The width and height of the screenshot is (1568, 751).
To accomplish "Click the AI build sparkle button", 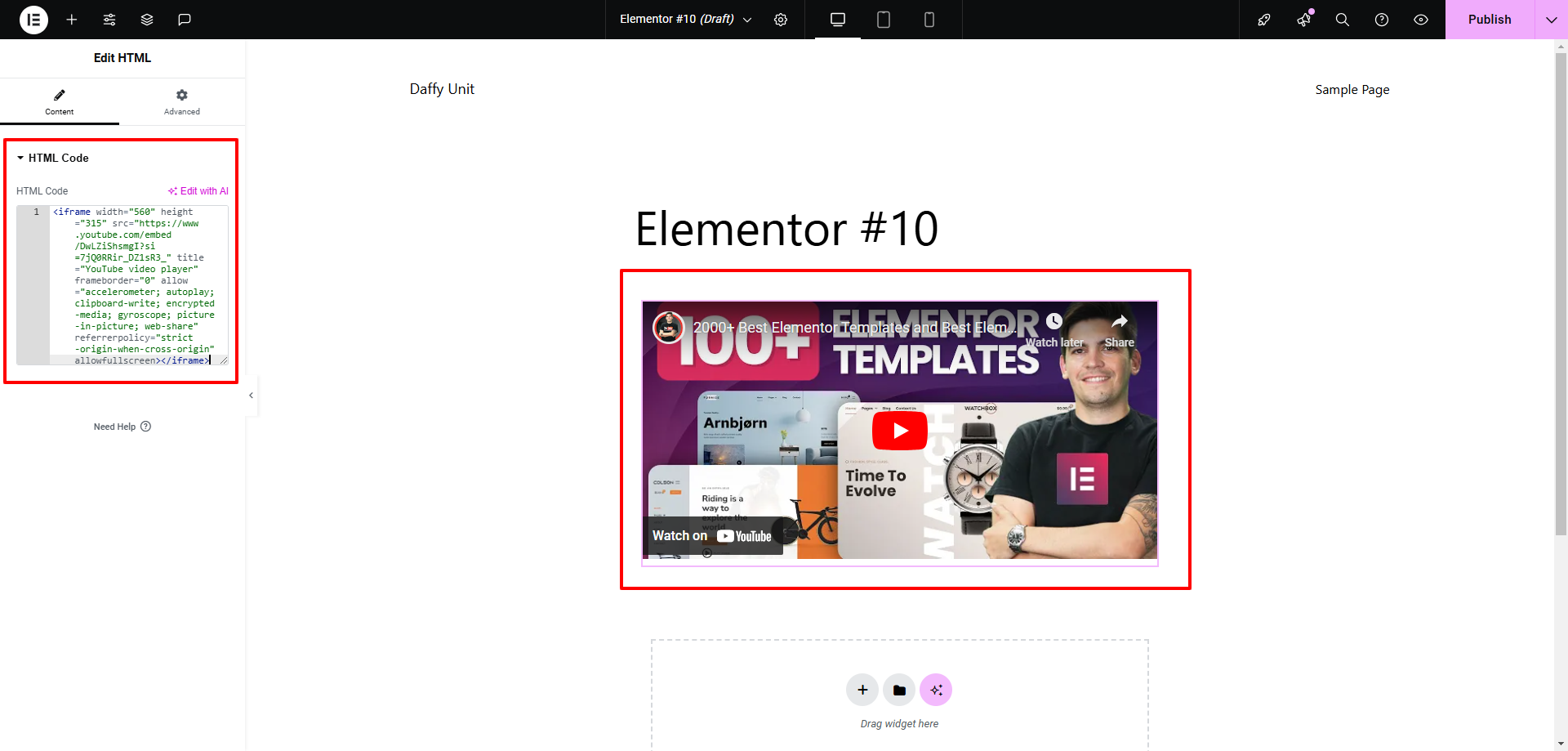I will (936, 690).
